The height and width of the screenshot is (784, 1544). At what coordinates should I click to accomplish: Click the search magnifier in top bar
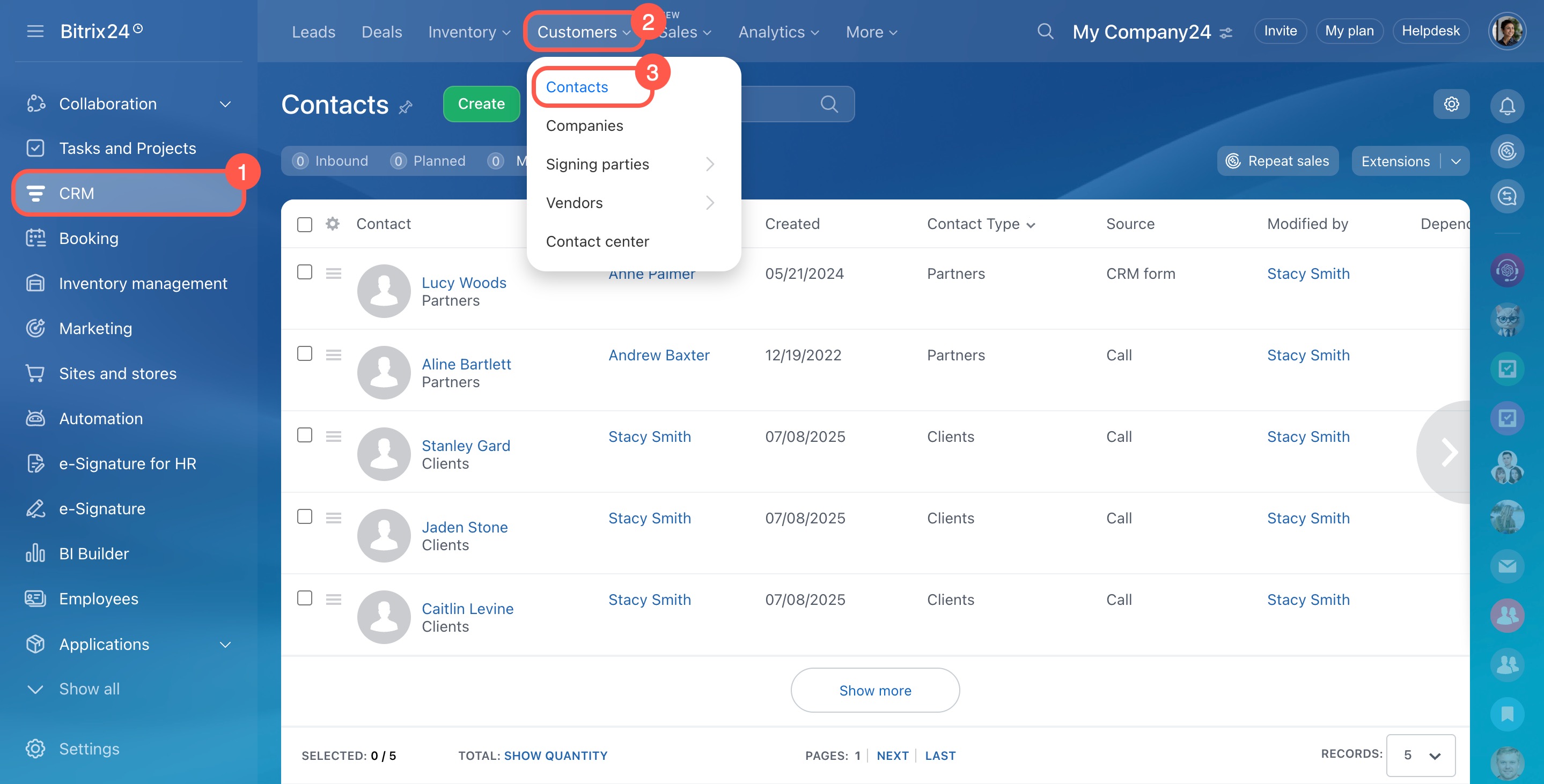[1045, 31]
